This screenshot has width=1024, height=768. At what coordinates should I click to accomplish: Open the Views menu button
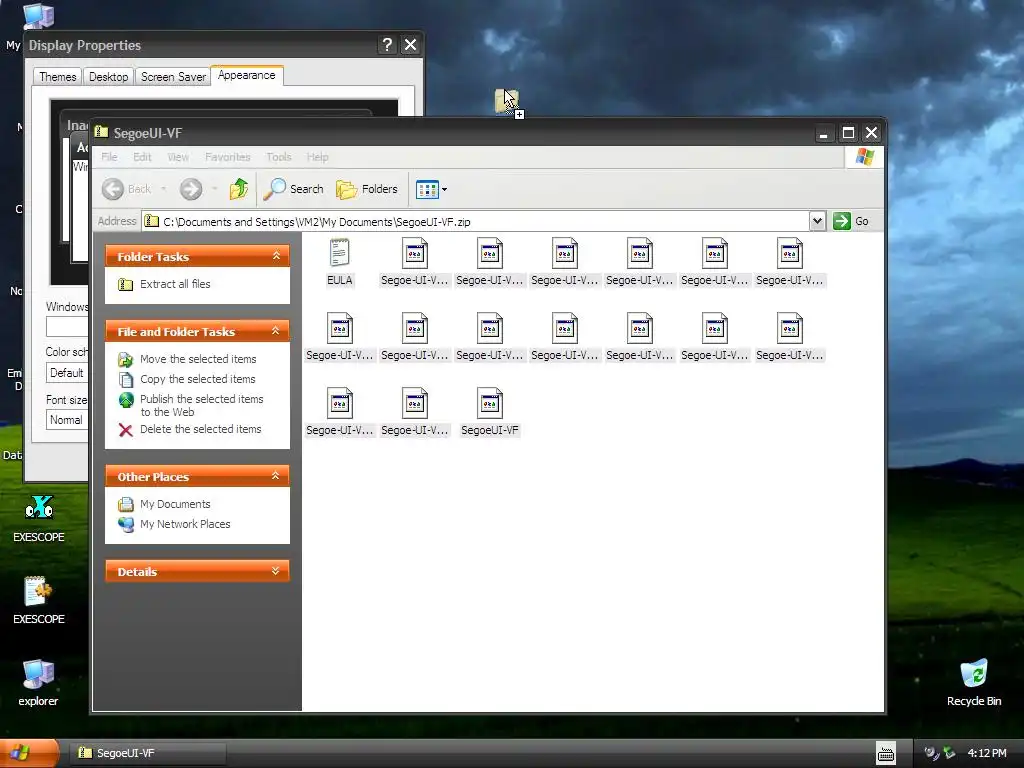[431, 189]
